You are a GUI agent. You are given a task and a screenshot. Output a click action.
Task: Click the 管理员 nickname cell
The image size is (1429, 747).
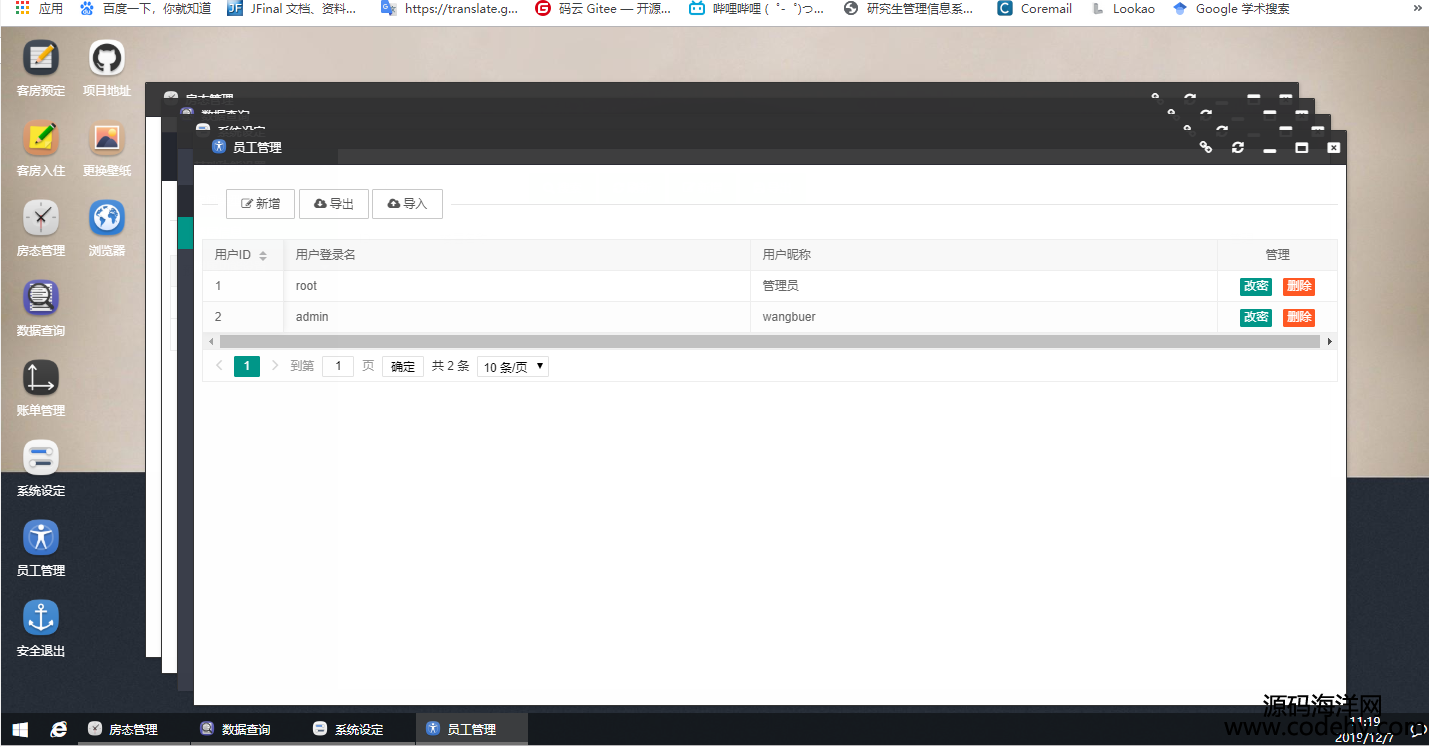coord(984,286)
